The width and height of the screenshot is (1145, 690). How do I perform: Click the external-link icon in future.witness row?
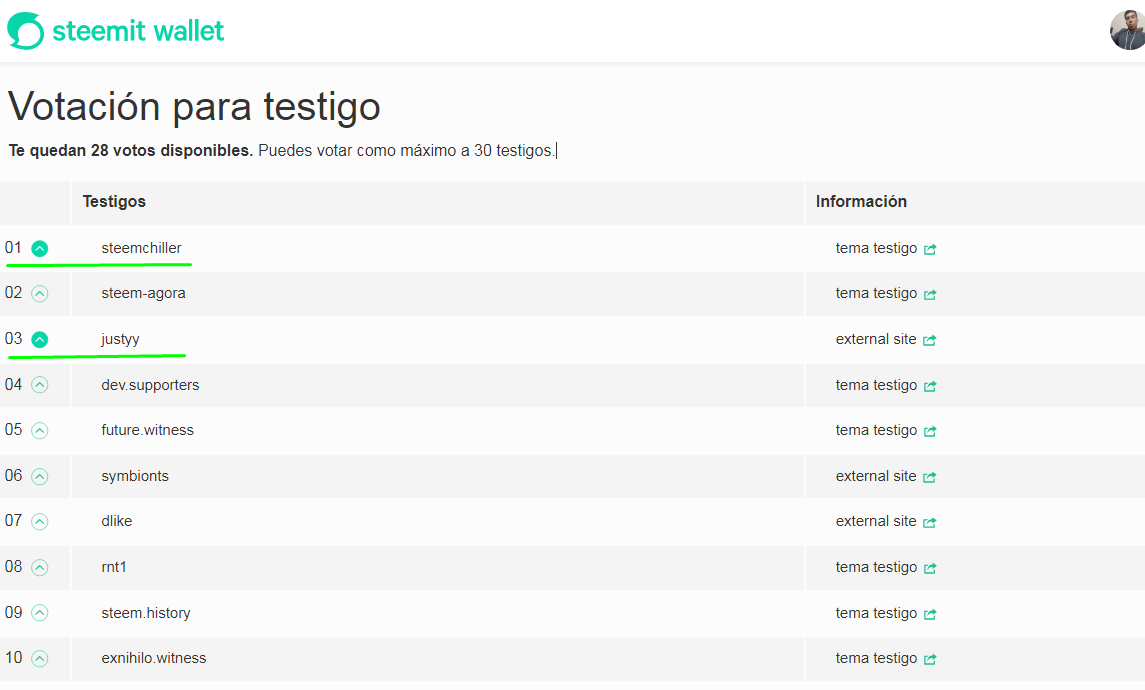coord(930,432)
